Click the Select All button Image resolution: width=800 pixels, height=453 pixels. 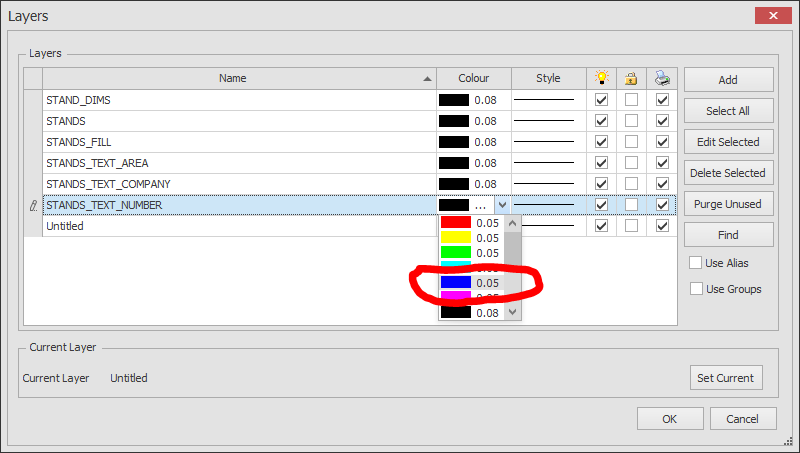pos(729,111)
